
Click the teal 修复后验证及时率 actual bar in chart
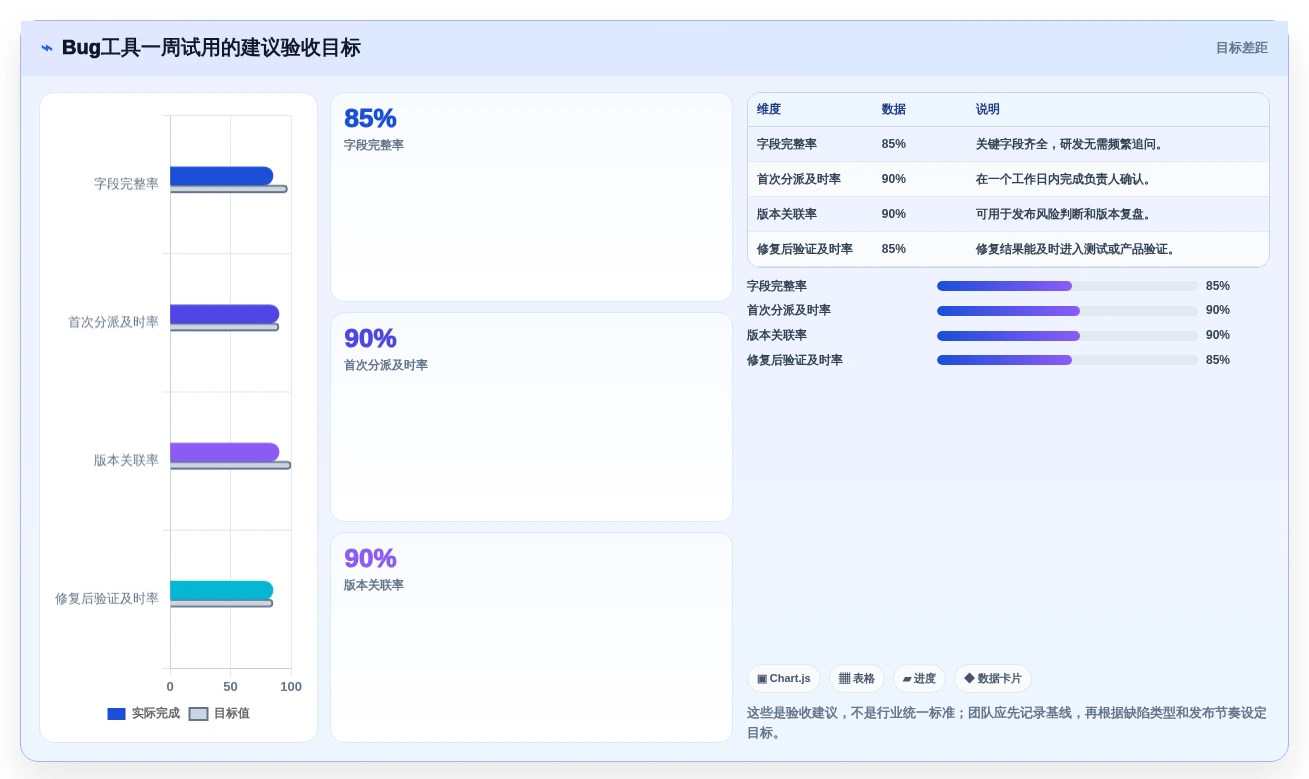(x=221, y=590)
